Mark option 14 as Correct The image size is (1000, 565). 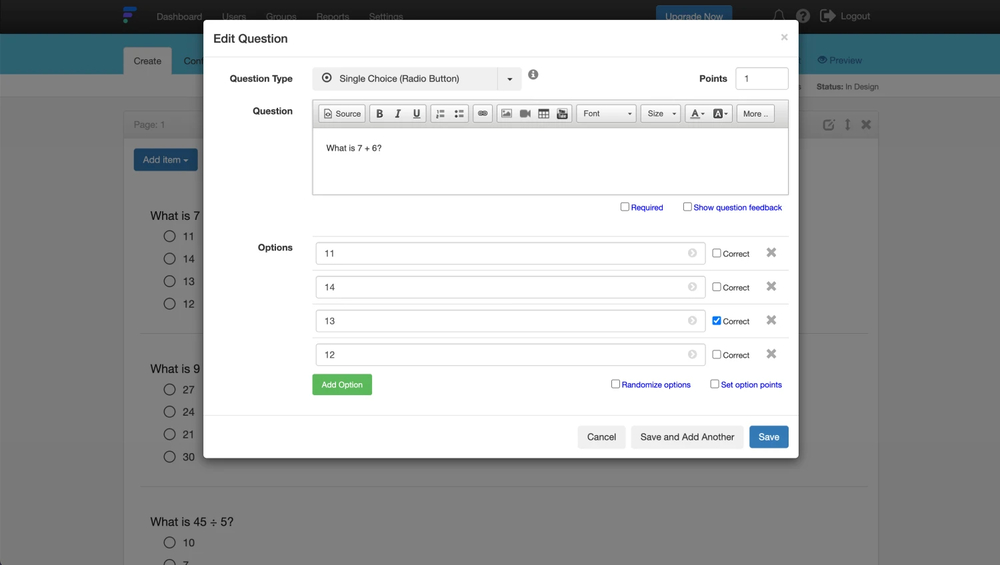[716, 287]
